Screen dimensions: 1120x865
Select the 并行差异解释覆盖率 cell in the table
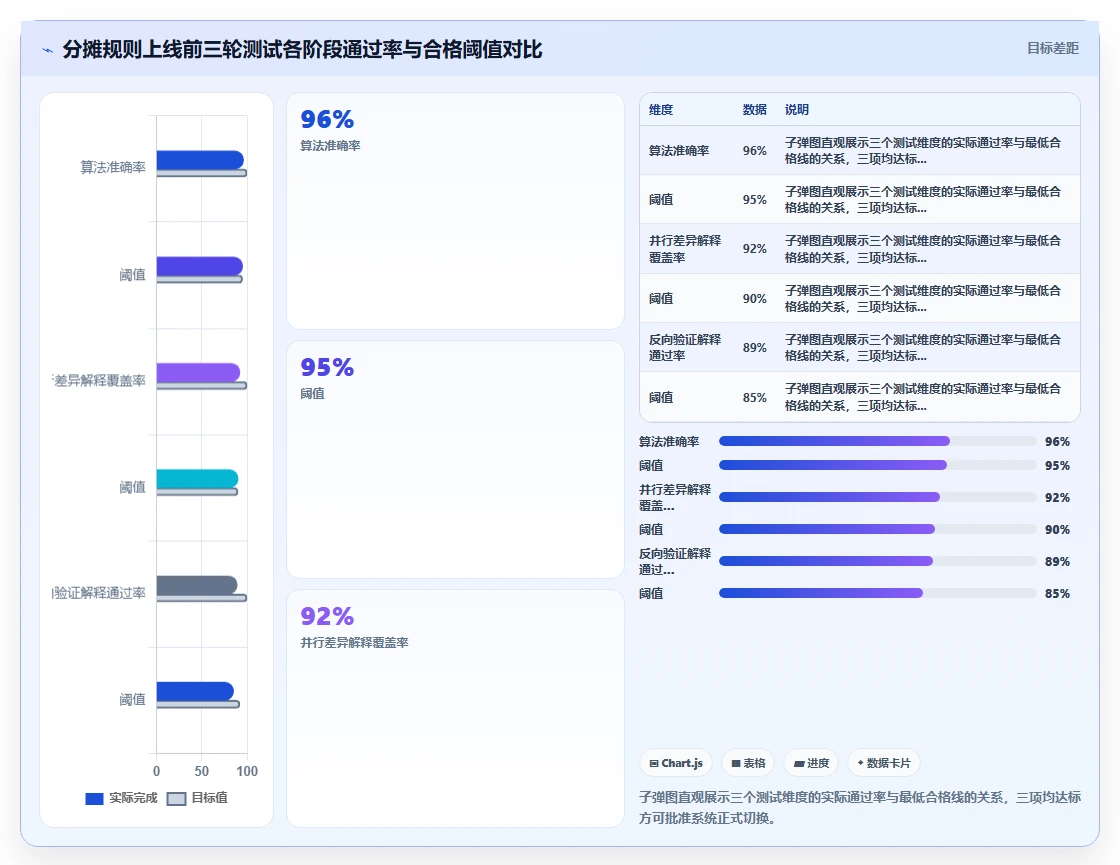684,249
